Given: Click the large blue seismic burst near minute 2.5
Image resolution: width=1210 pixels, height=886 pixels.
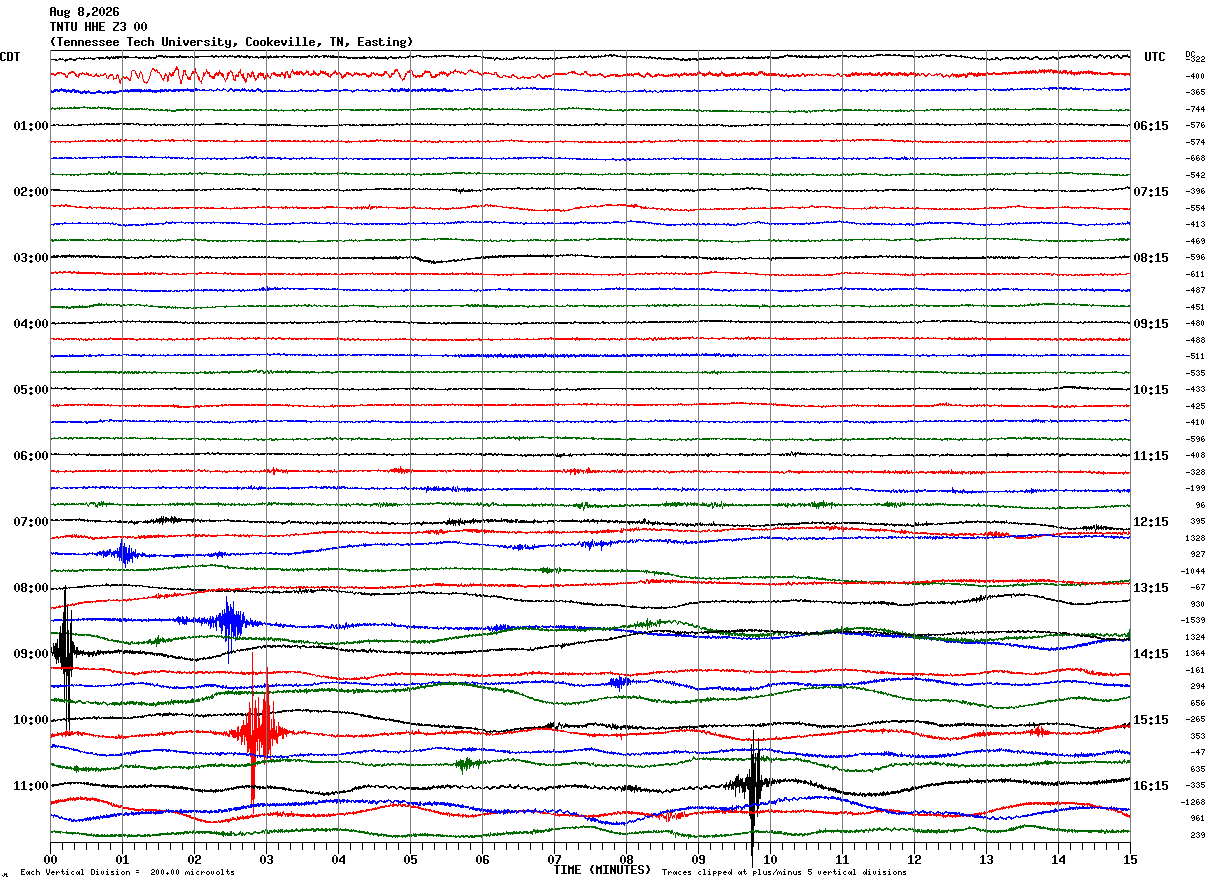Looking at the screenshot, I should [230, 621].
